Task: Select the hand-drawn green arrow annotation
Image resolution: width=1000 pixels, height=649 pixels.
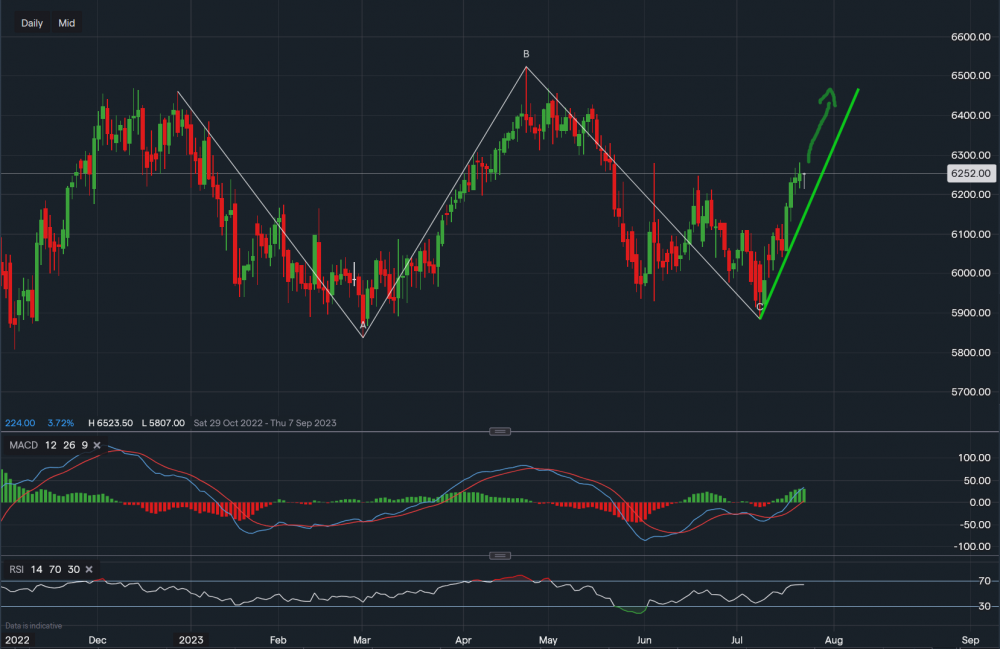Action: pos(818,115)
